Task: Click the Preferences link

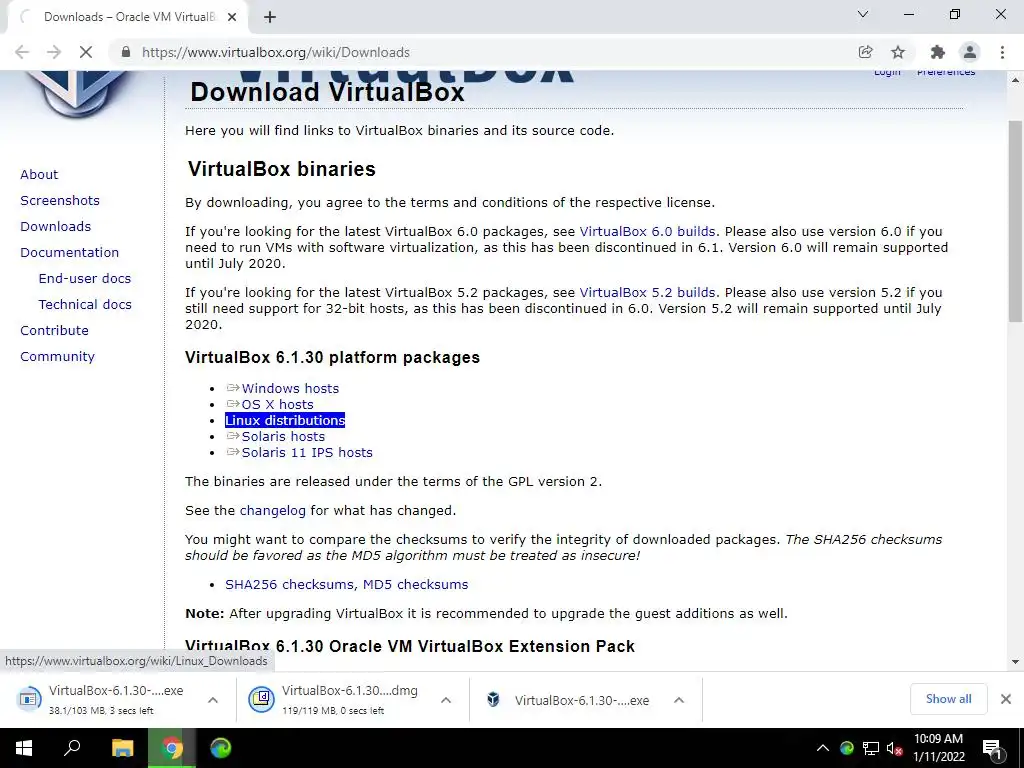Action: coord(946,72)
